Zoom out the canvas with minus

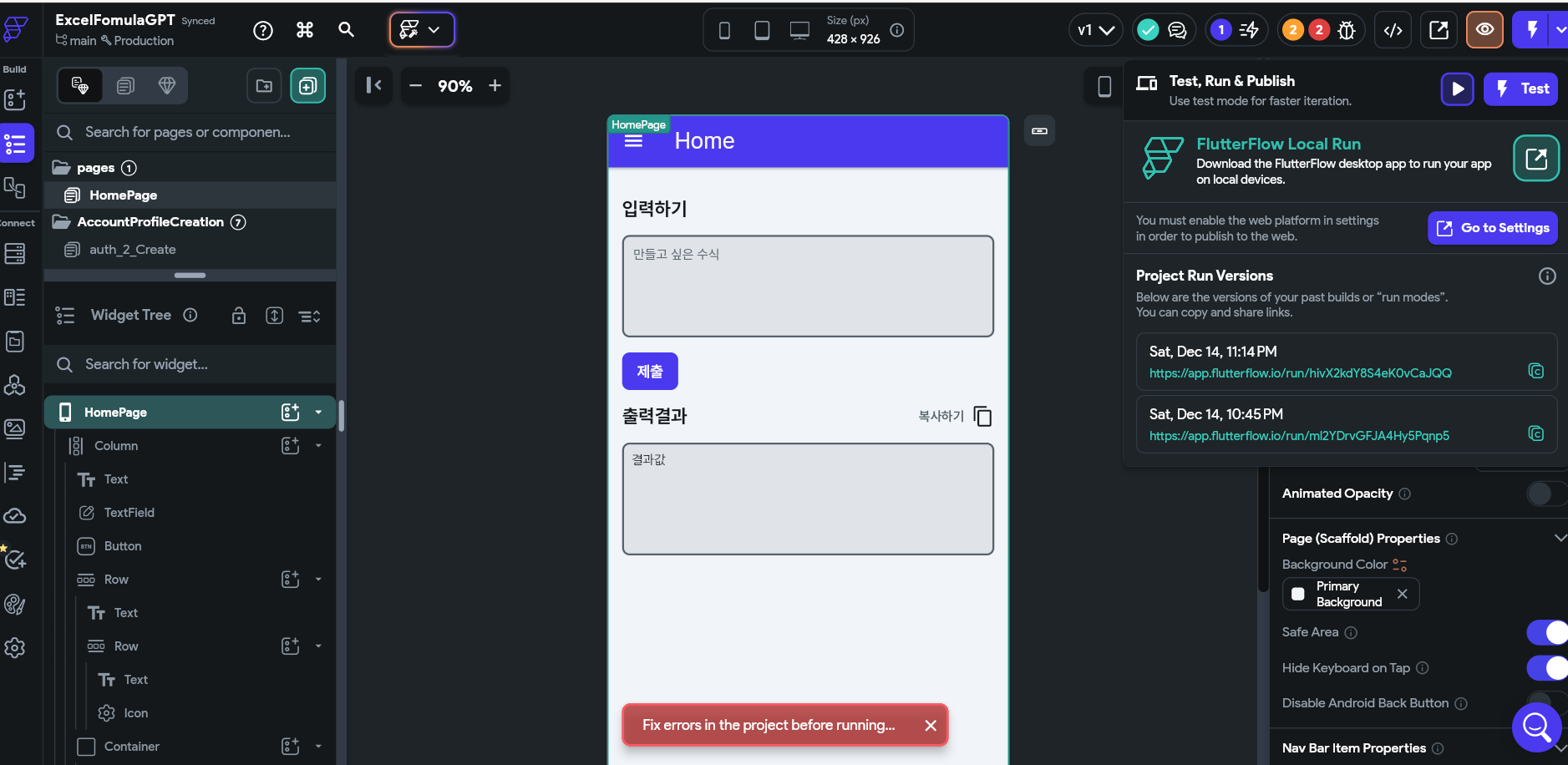coord(415,85)
